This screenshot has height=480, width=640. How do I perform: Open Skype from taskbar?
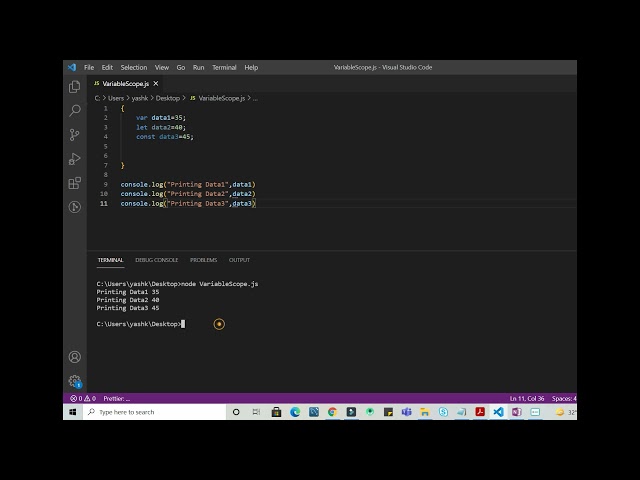click(443, 412)
